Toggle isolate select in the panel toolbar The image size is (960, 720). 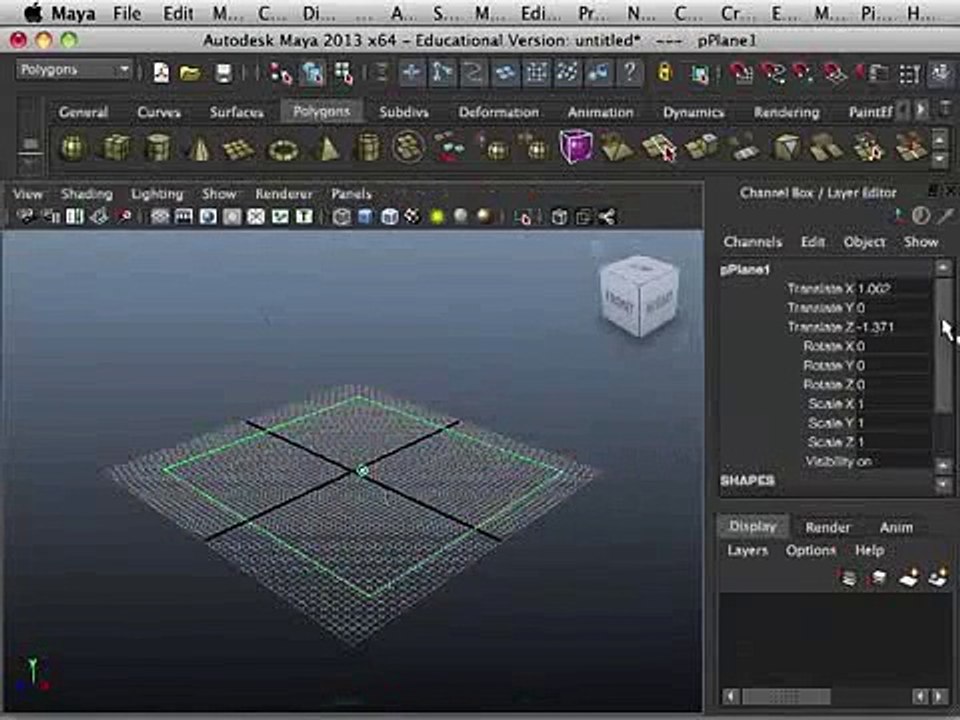(524, 217)
